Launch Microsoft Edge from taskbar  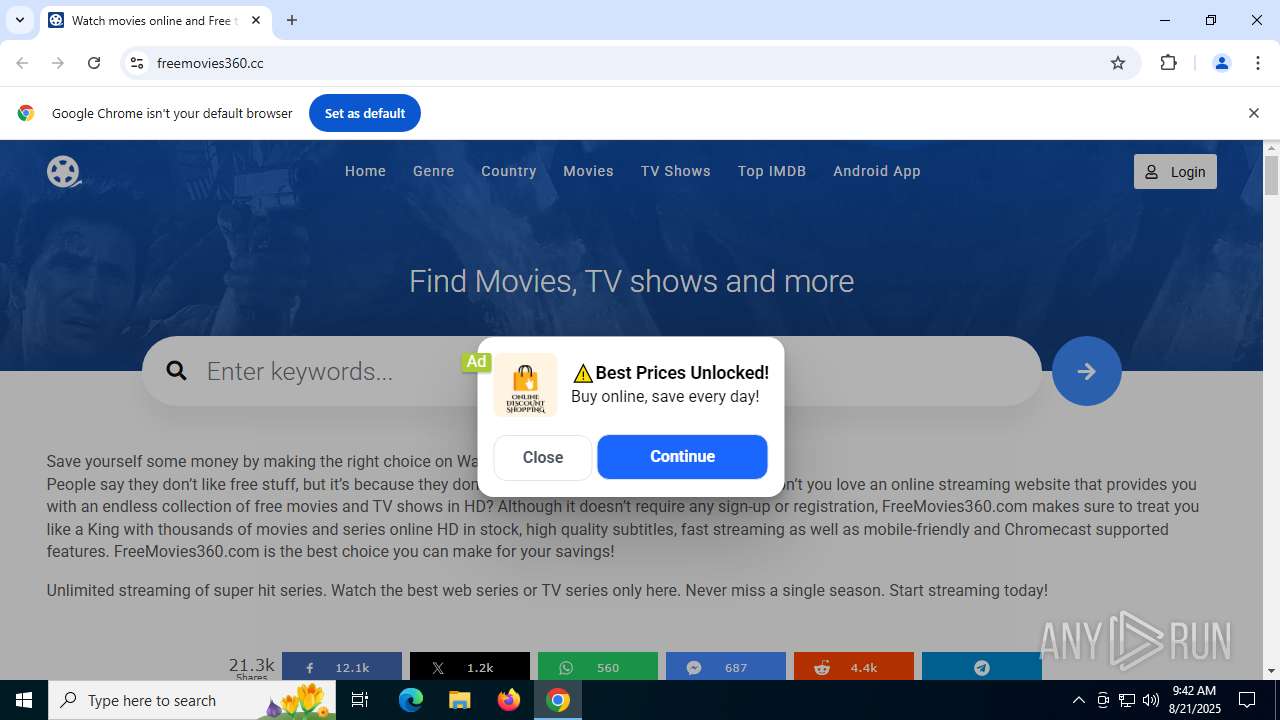coord(411,700)
